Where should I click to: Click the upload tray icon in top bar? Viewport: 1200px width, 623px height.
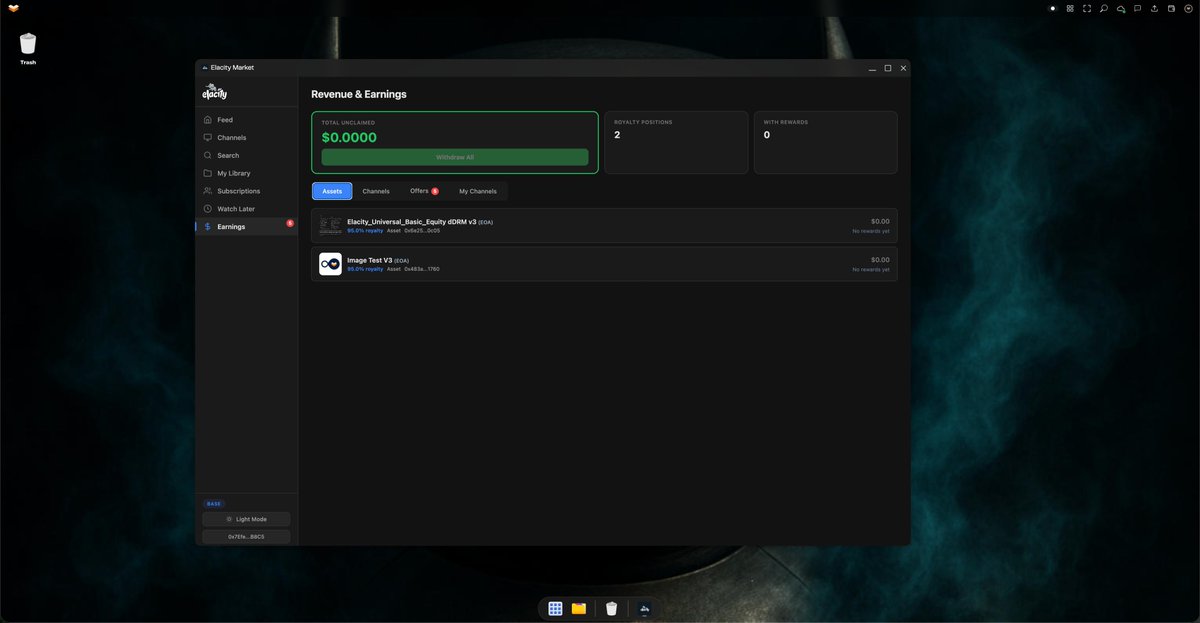click(x=1155, y=8)
